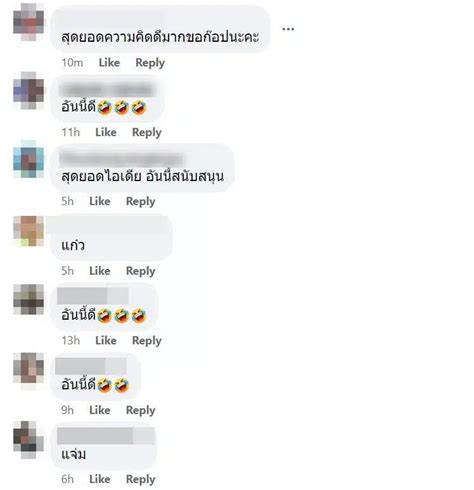Like the comment posted 11h ago
Image resolution: width=474 pixels, height=490 pixels.
click(x=106, y=132)
